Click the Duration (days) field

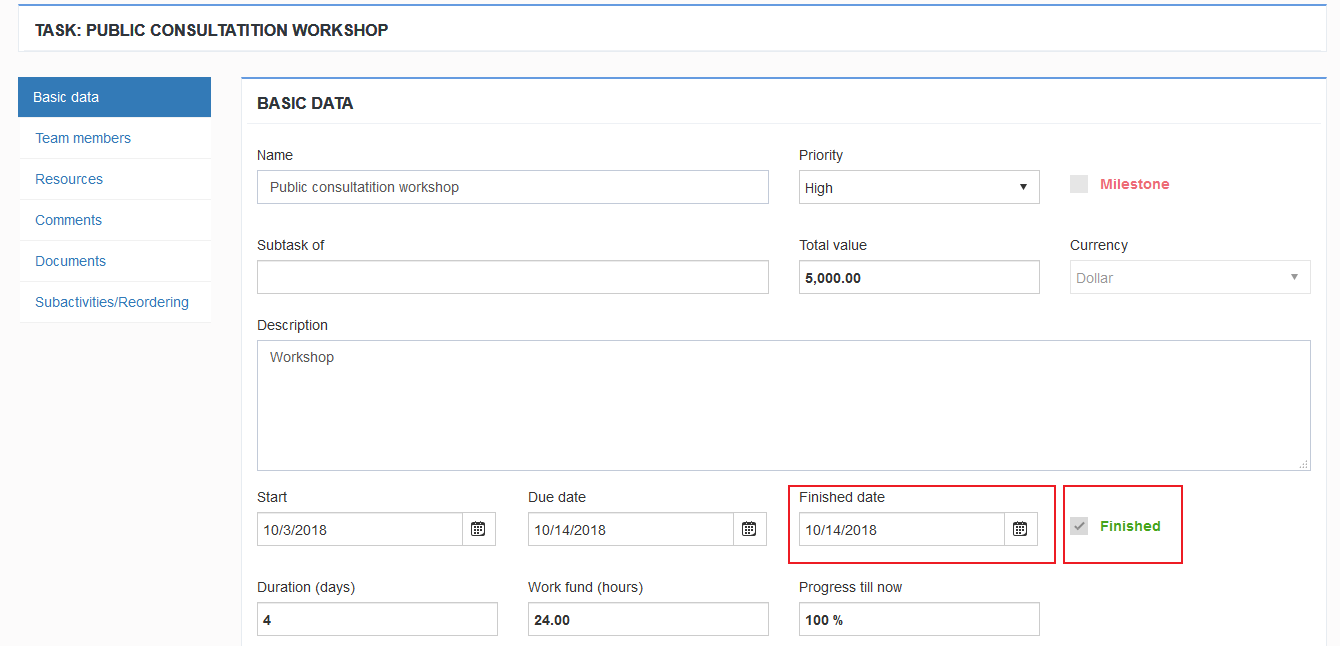tap(377, 619)
